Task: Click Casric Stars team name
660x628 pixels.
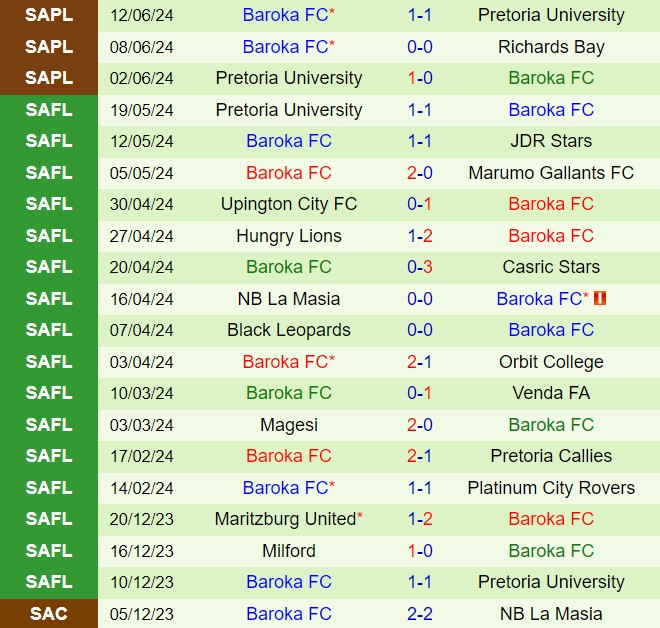Action: [551, 267]
